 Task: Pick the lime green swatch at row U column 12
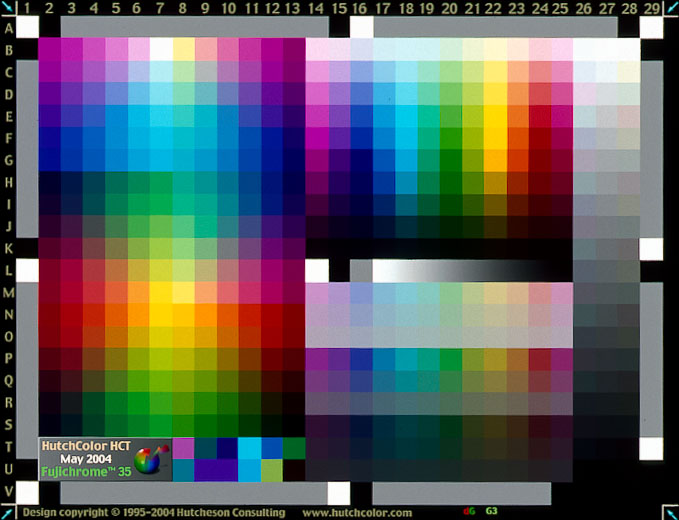[x=272, y=470]
